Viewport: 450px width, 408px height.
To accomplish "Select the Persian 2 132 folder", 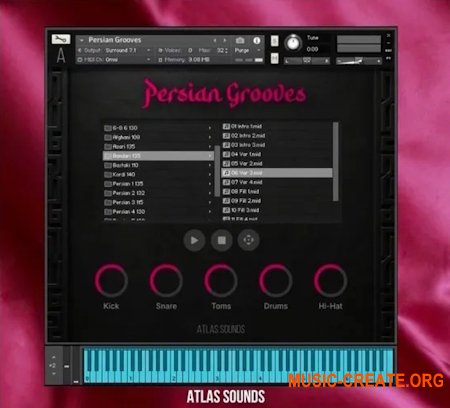I will pos(158,193).
